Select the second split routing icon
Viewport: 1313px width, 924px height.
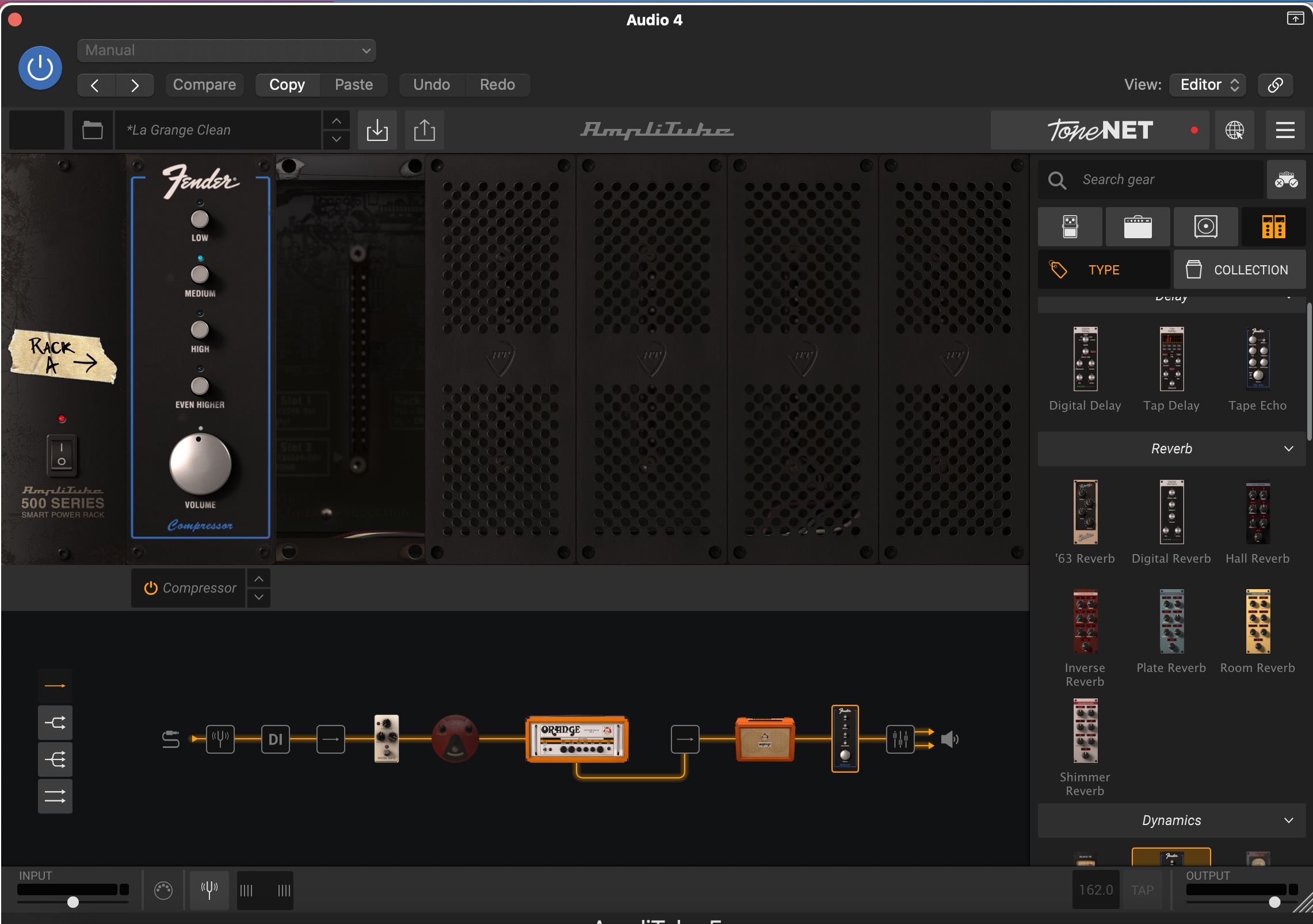coord(55,723)
